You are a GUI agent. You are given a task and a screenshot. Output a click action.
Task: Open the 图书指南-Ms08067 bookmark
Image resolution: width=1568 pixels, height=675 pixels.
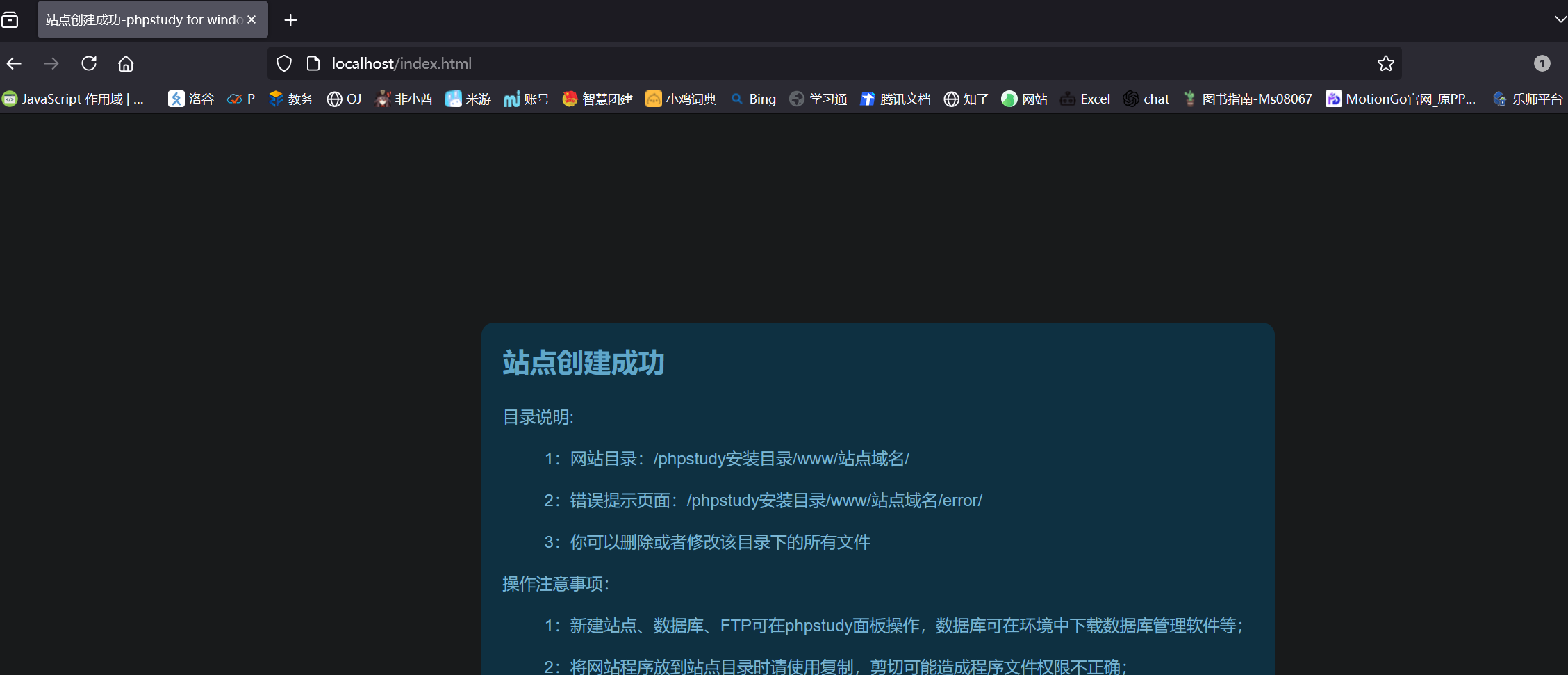1248,99
